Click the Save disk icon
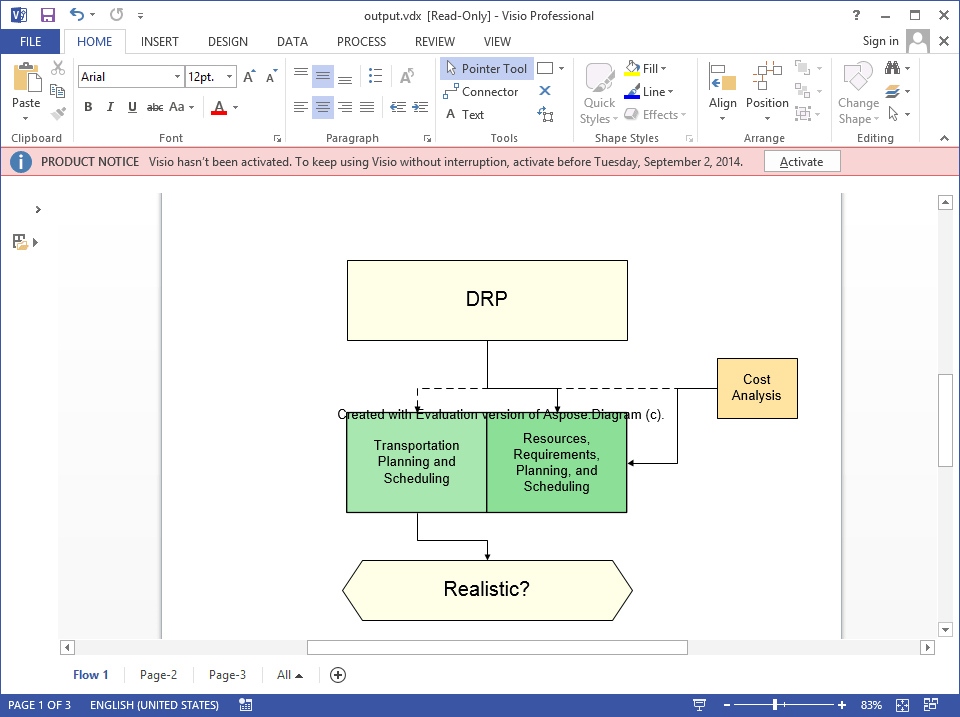Viewport: 960px width, 717px height. [x=48, y=15]
